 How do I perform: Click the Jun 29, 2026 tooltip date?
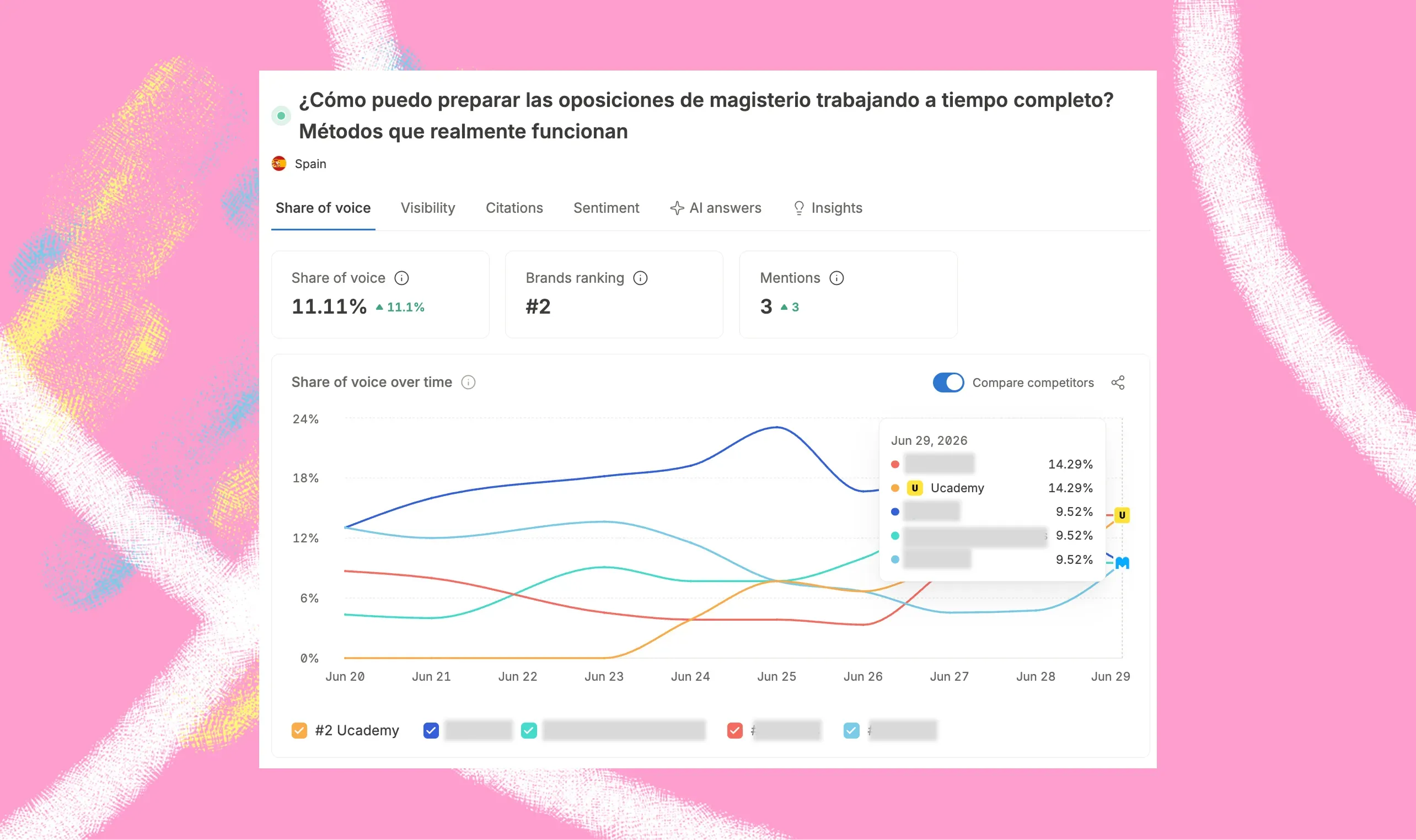[929, 440]
